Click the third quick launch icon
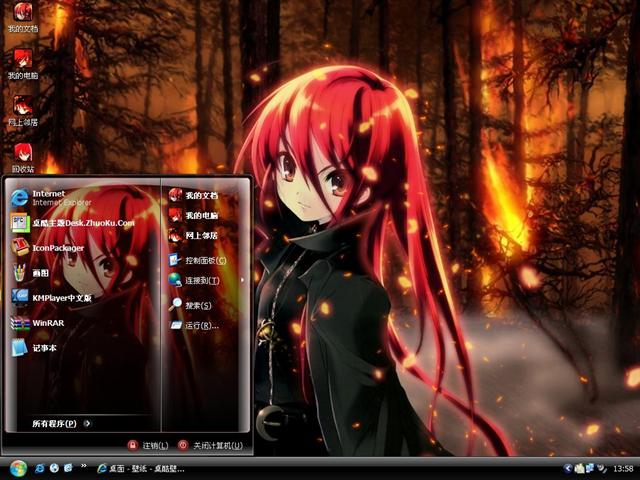 tap(69, 468)
